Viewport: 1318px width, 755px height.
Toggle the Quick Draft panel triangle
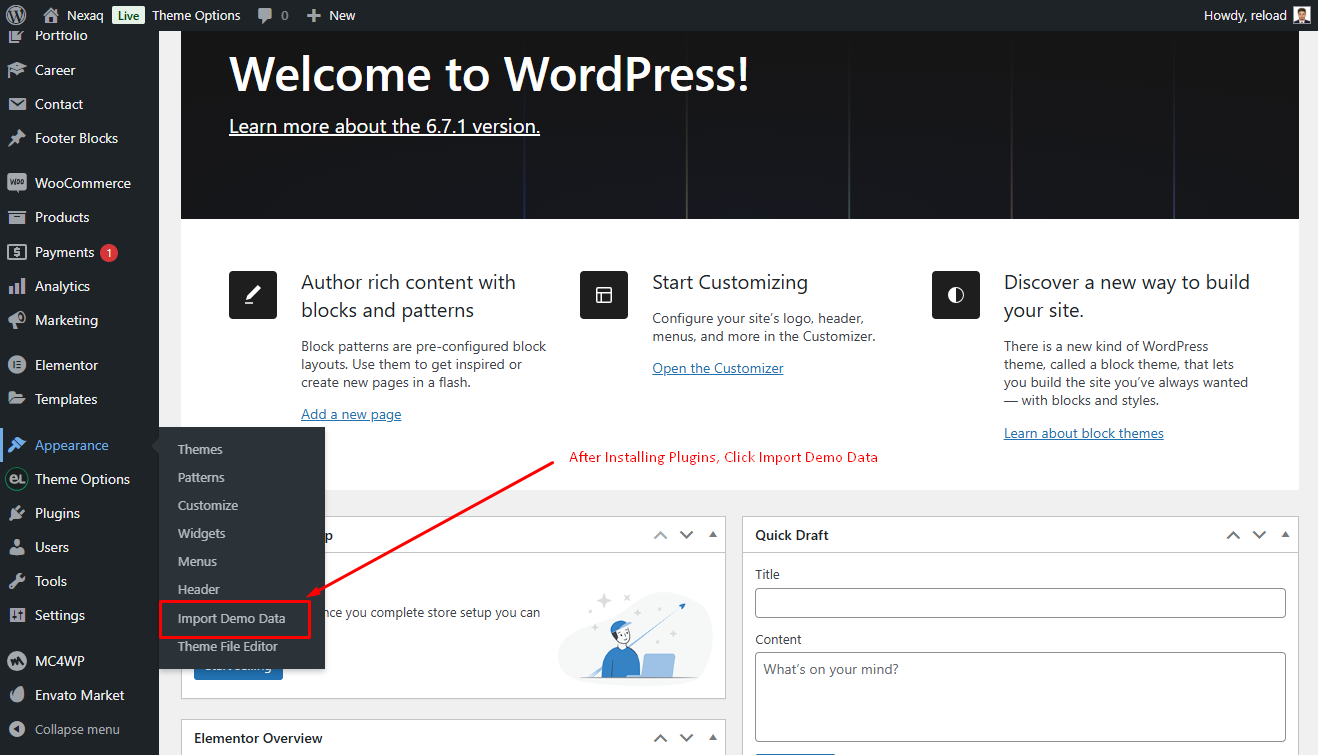pos(1285,535)
